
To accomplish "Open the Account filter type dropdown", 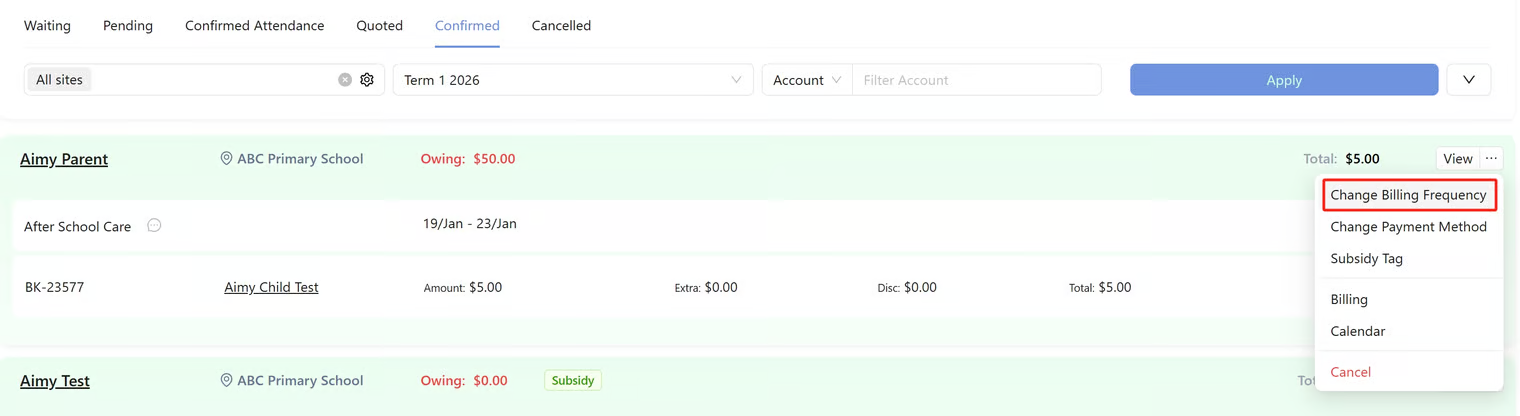I will [807, 80].
